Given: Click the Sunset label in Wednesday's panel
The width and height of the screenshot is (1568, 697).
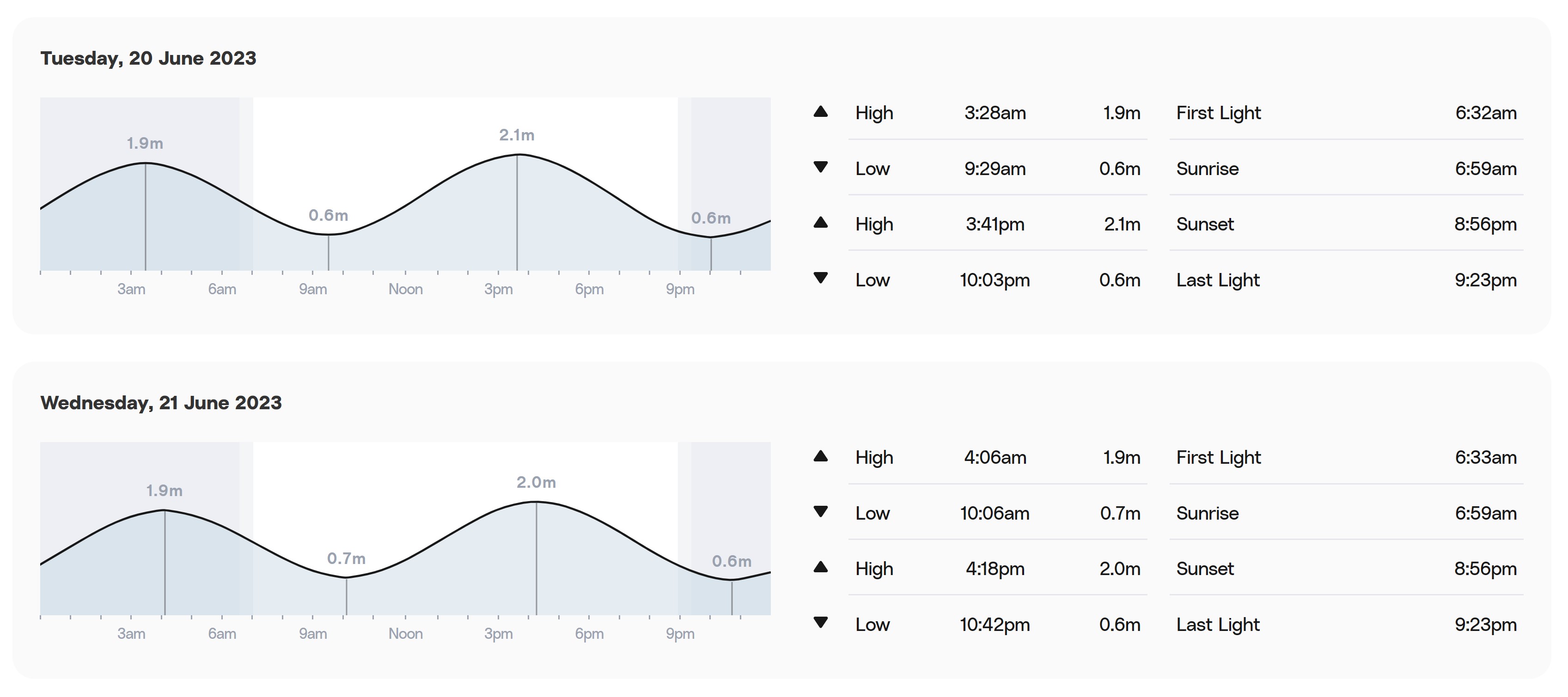Looking at the screenshot, I should click(1205, 569).
